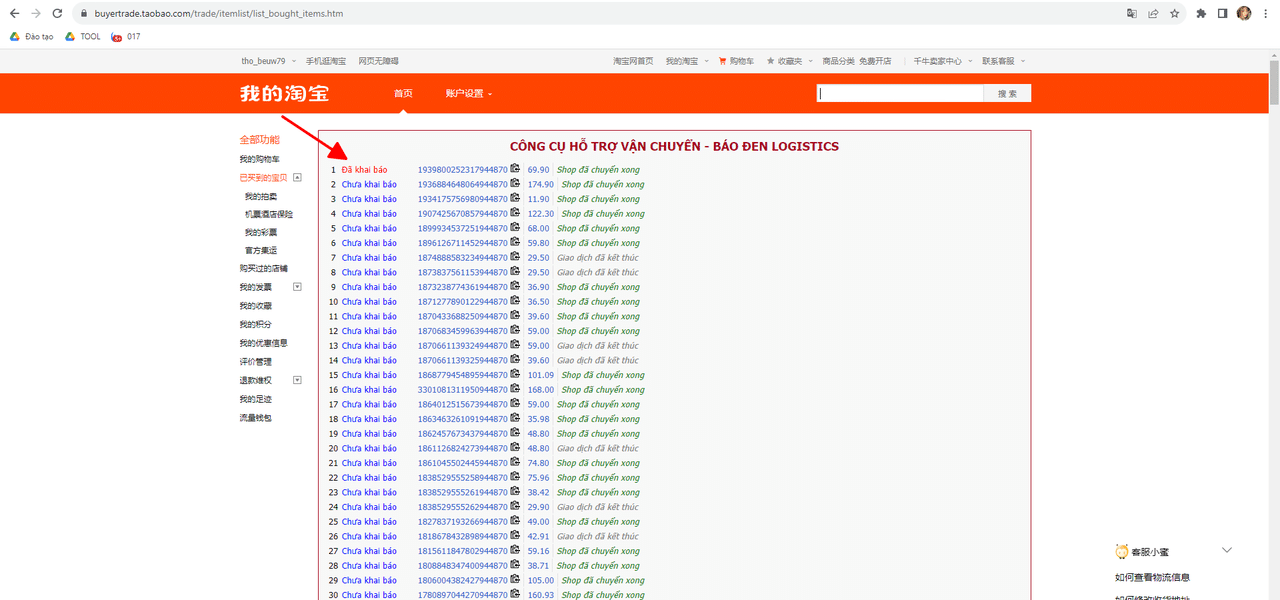Open the Chrome extensions puzzle icon
Image resolution: width=1280 pixels, height=600 pixels.
coord(1201,14)
